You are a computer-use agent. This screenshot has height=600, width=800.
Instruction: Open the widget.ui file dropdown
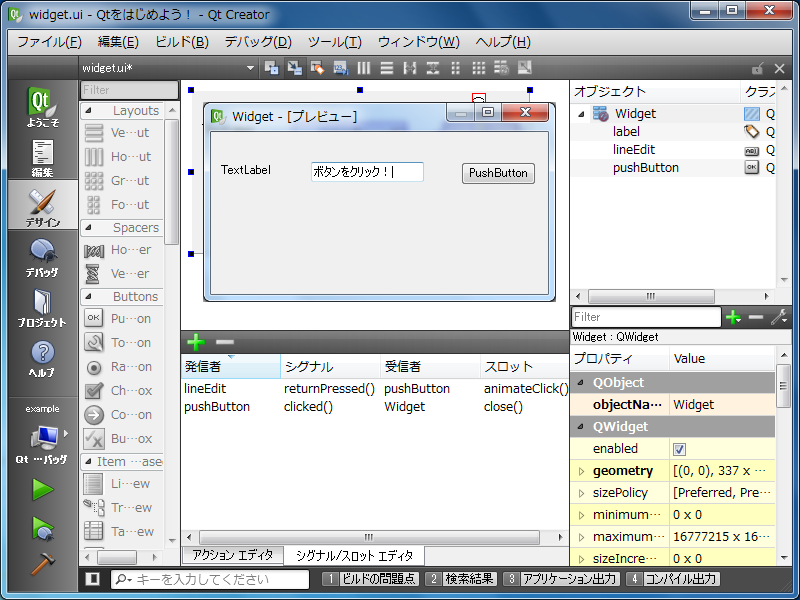tap(250, 68)
